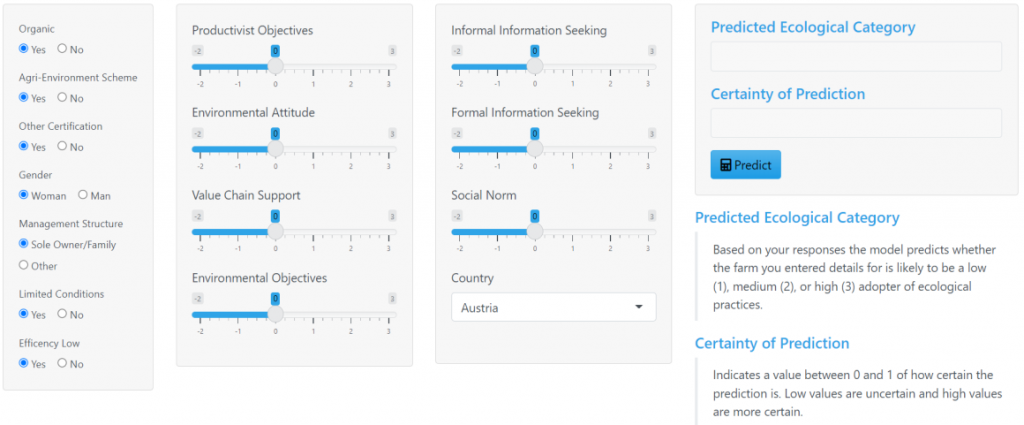This screenshot has height=425, width=1024.
Task: Click the Environmental Attitude slider handle
Action: (275, 149)
